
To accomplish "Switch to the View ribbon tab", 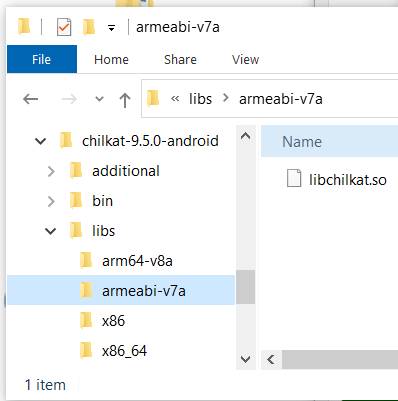I will pyautogui.click(x=246, y=60).
